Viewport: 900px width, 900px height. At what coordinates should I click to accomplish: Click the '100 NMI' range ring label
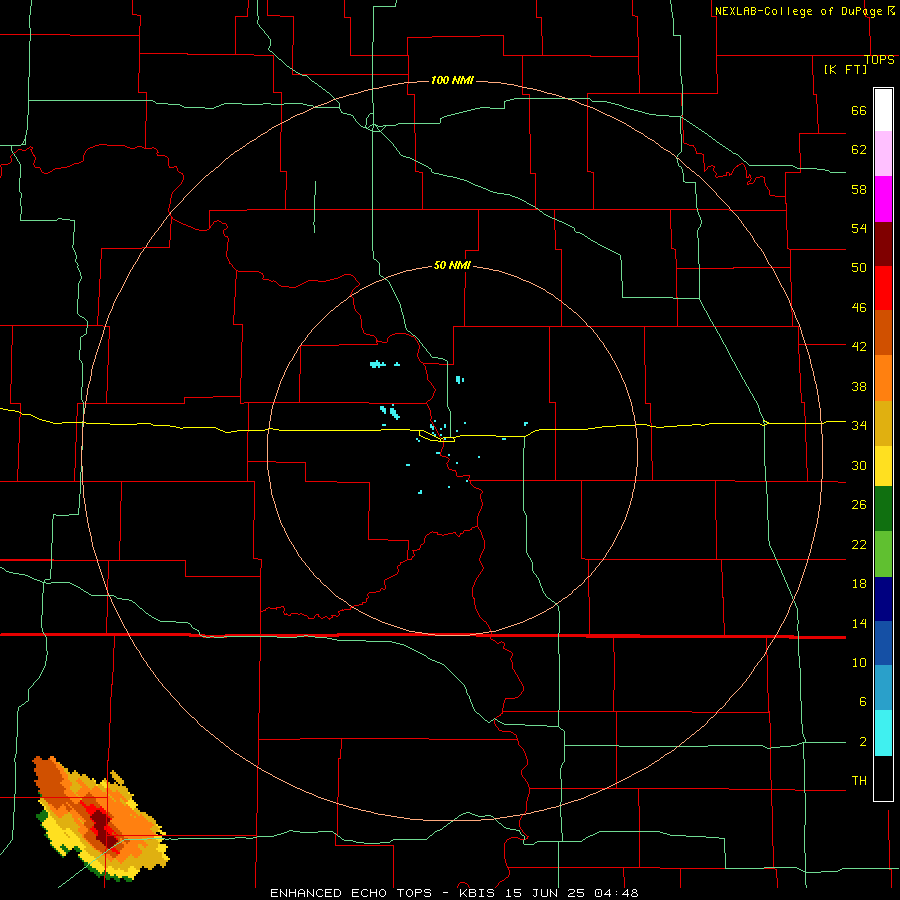452,80
